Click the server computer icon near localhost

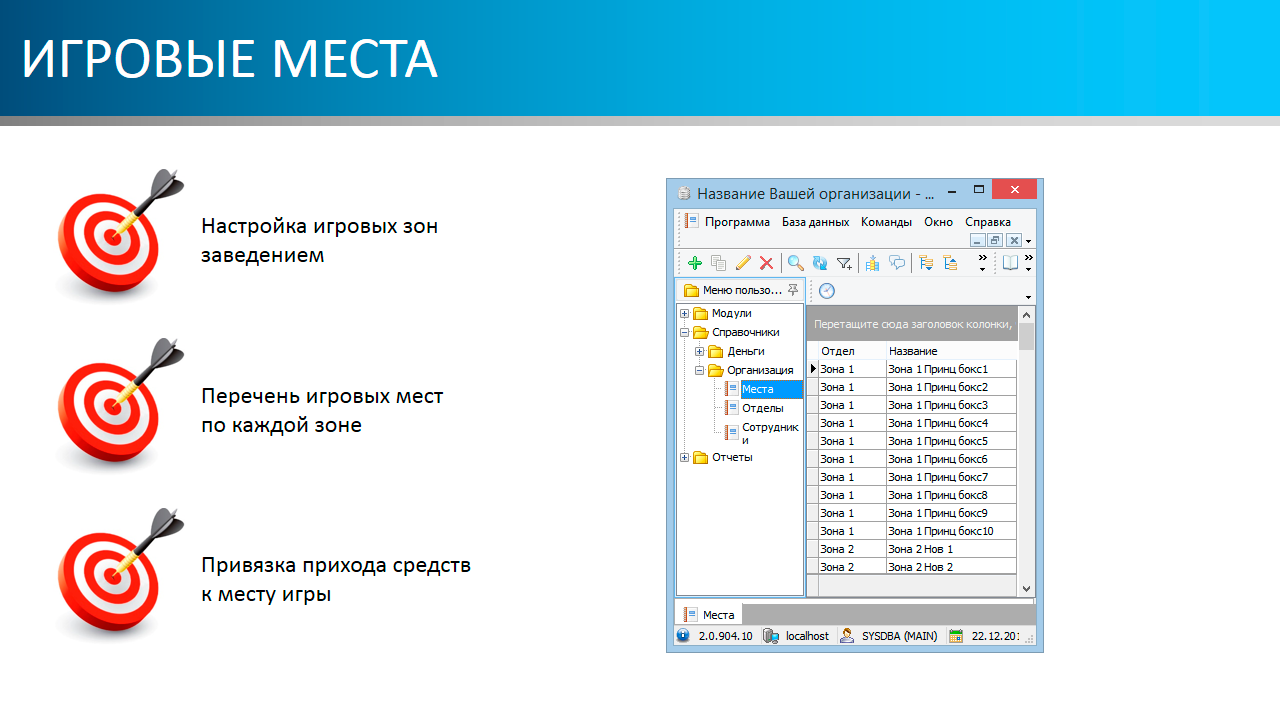(770, 635)
